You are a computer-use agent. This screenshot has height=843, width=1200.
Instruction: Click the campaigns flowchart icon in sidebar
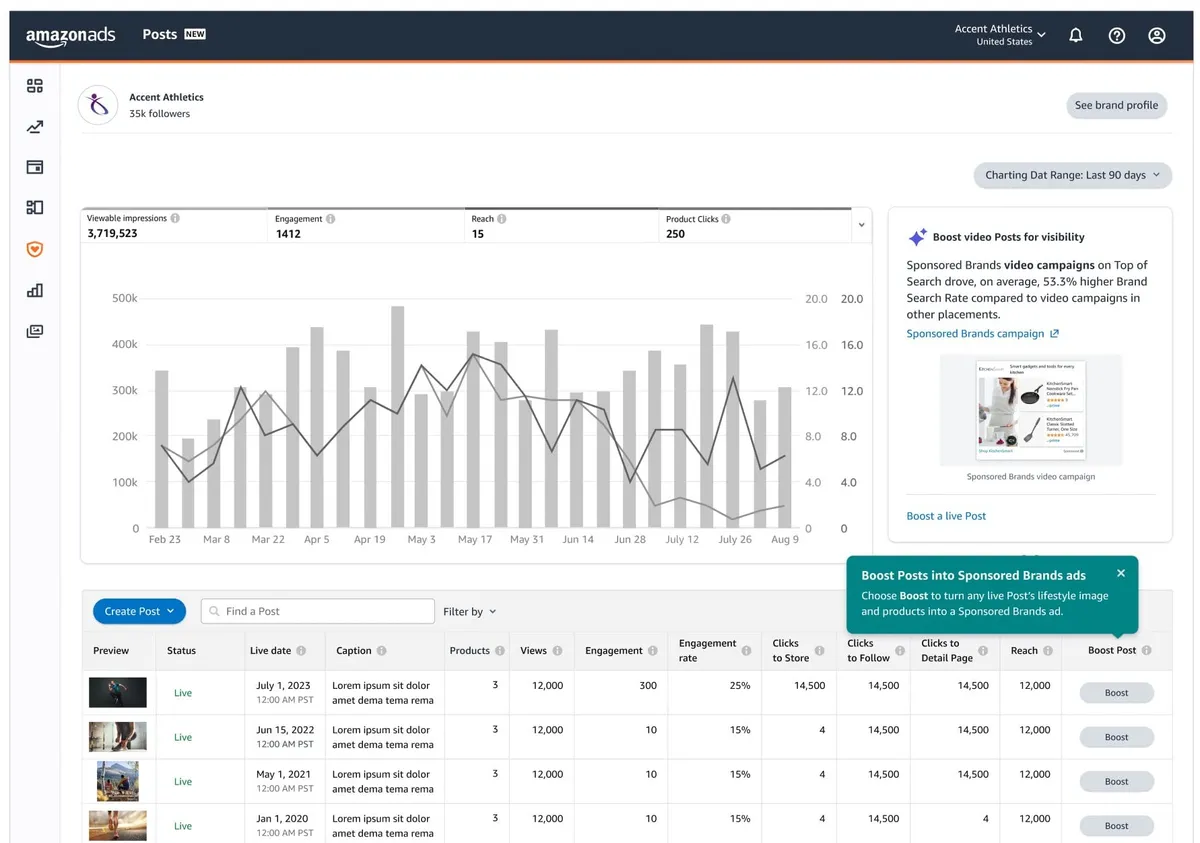(x=34, y=207)
